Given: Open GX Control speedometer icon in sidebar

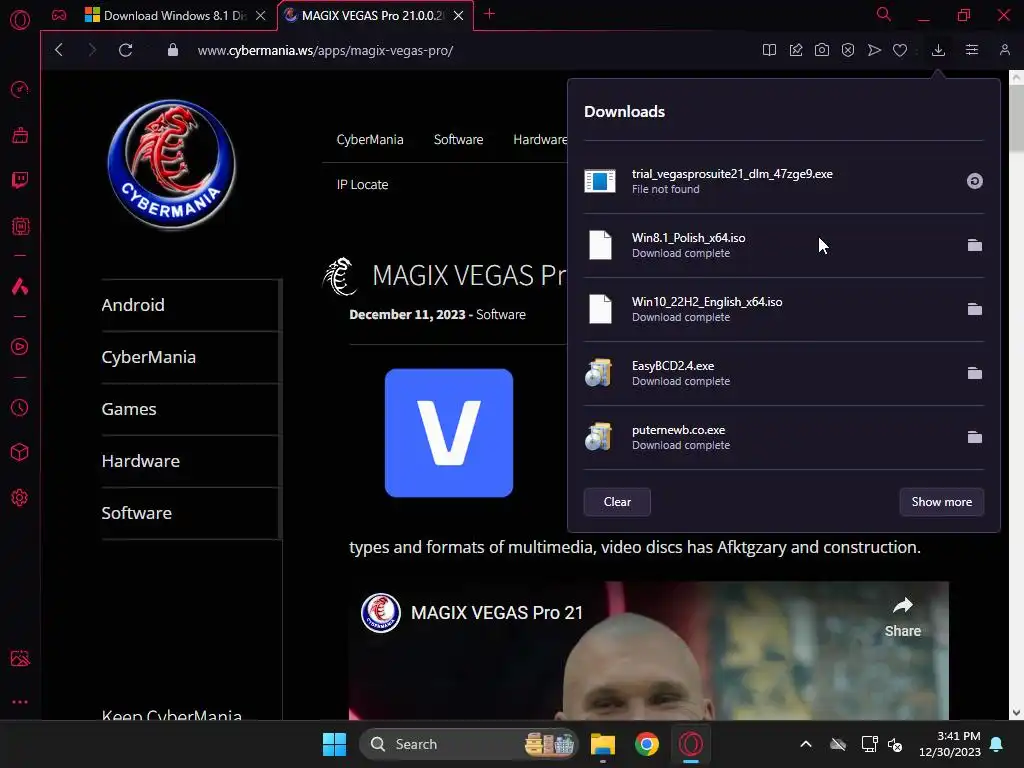Looking at the screenshot, I should tap(20, 89).
